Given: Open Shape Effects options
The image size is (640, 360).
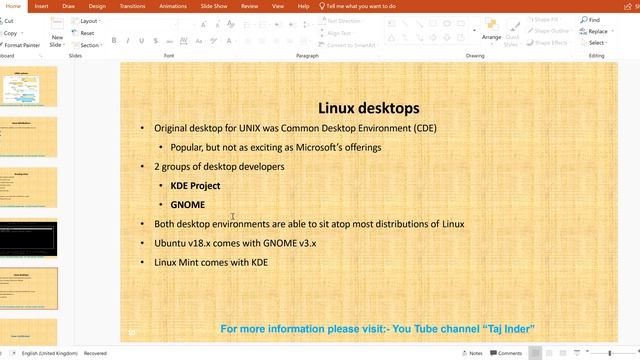Looking at the screenshot, I should (x=547, y=43).
